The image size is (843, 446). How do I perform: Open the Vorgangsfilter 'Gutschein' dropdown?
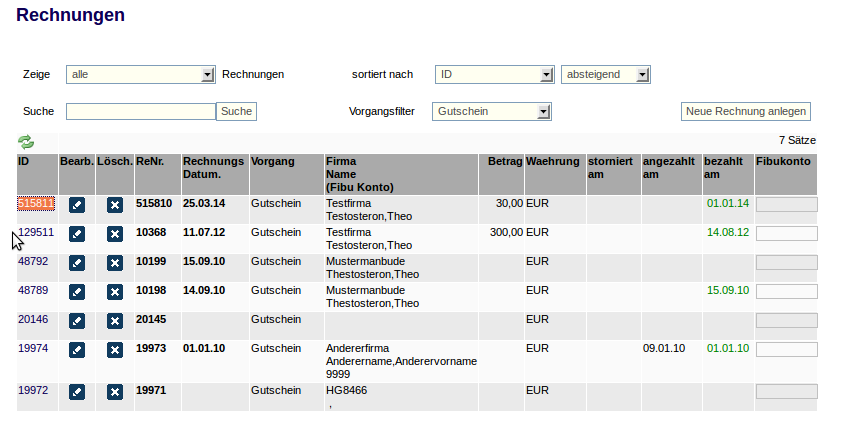coord(492,111)
